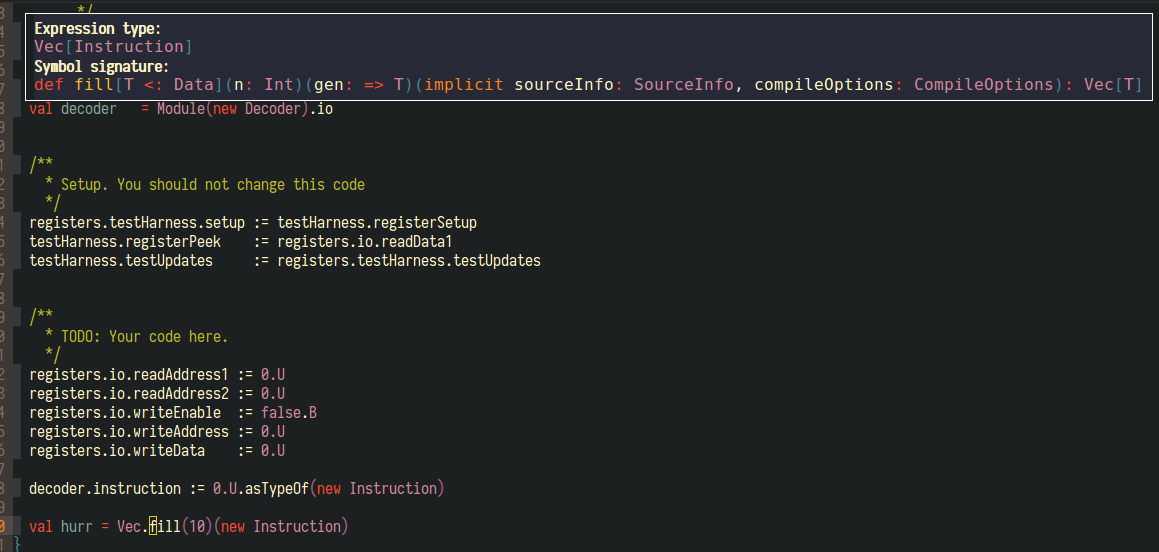Click 'def fill' in the symbol signature
This screenshot has height=552, width=1159.
pyautogui.click(x=72, y=85)
